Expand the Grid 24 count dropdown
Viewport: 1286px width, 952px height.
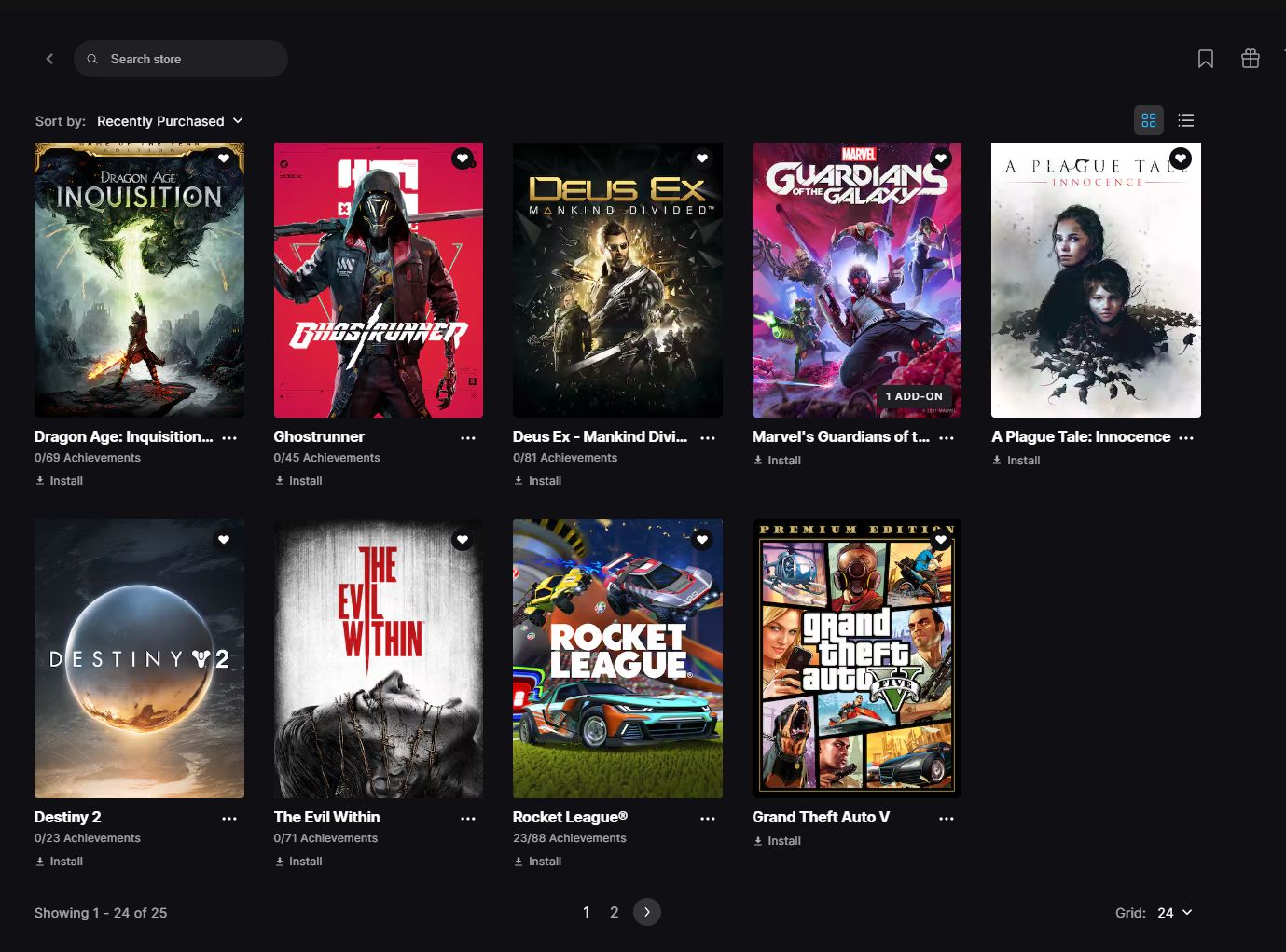pos(1175,913)
